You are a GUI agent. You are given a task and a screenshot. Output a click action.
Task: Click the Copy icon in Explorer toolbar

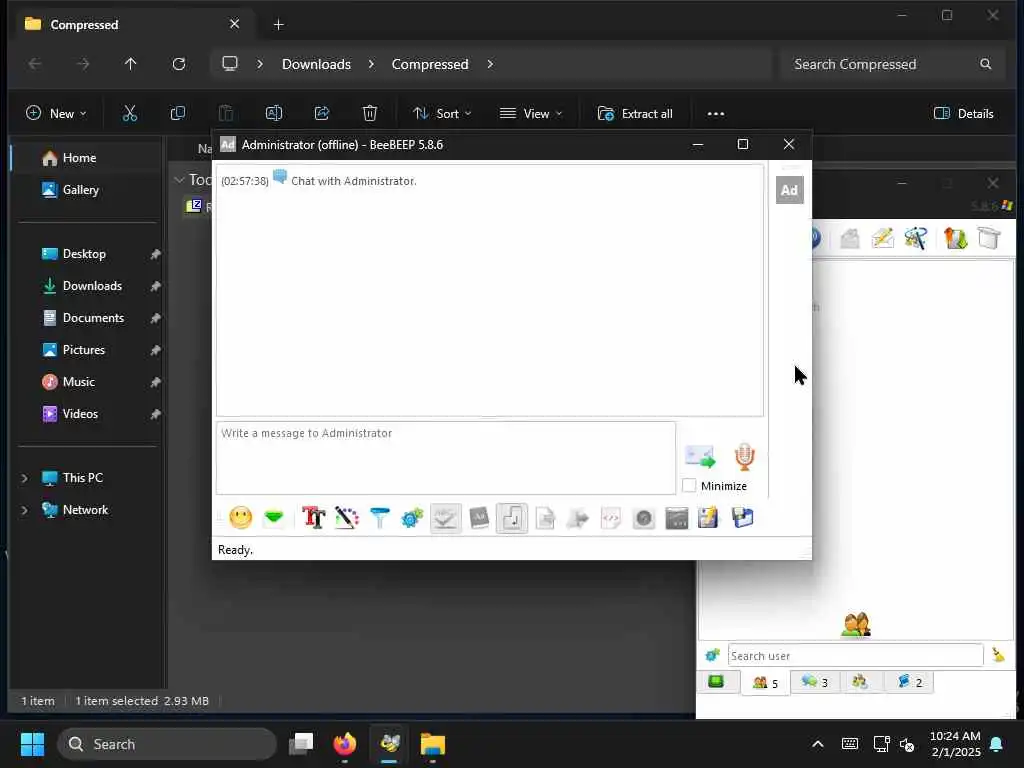178,114
